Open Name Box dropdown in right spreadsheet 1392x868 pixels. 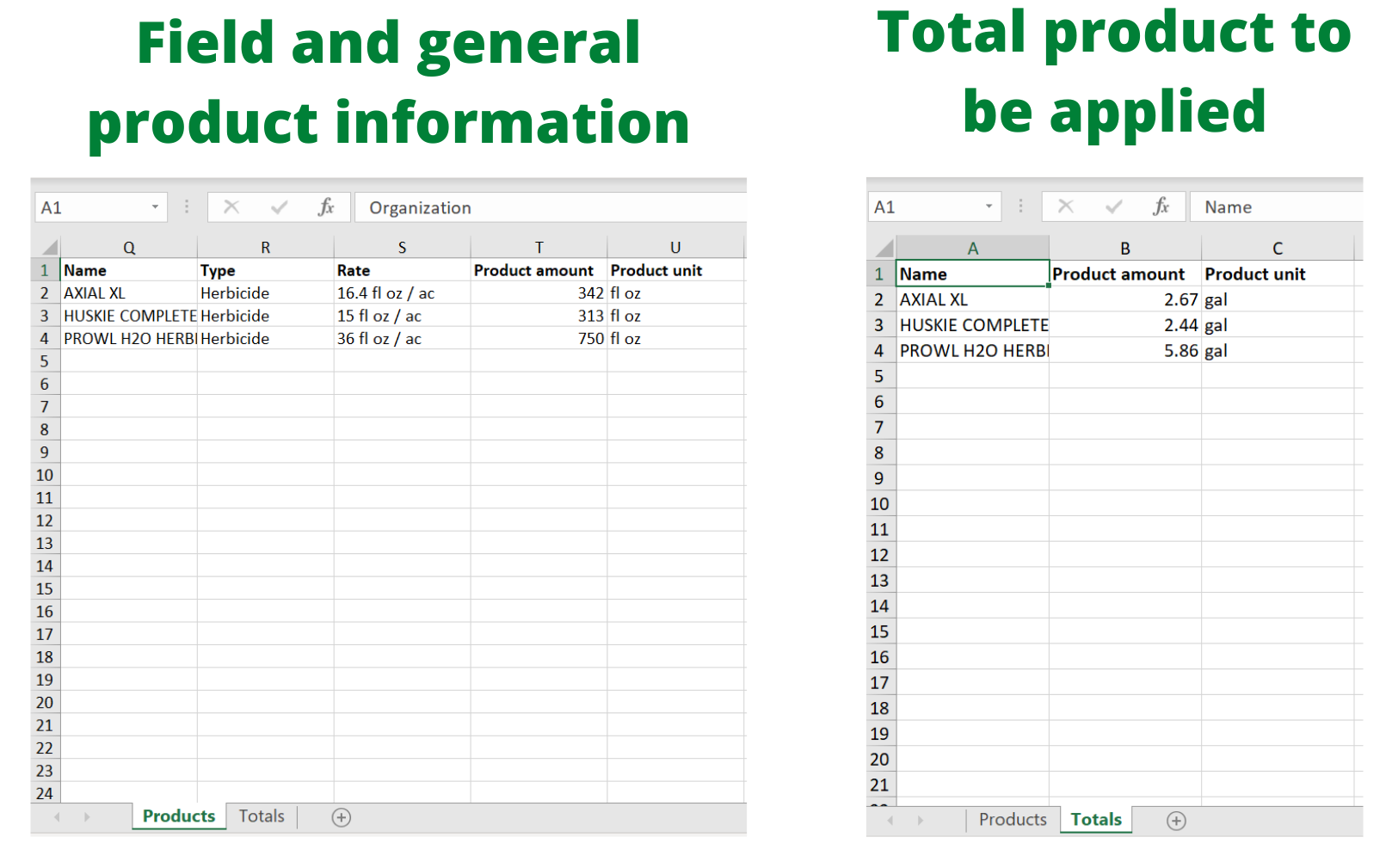click(989, 206)
